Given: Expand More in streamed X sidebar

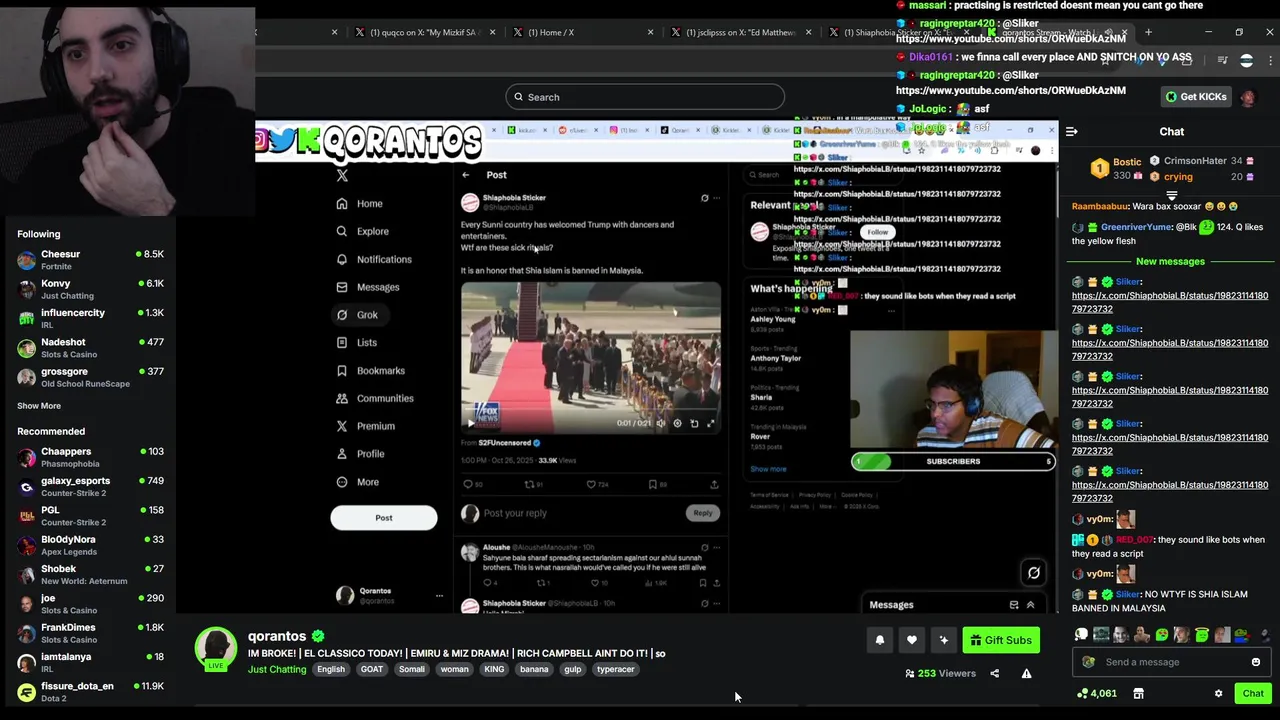Looking at the screenshot, I should [x=358, y=482].
